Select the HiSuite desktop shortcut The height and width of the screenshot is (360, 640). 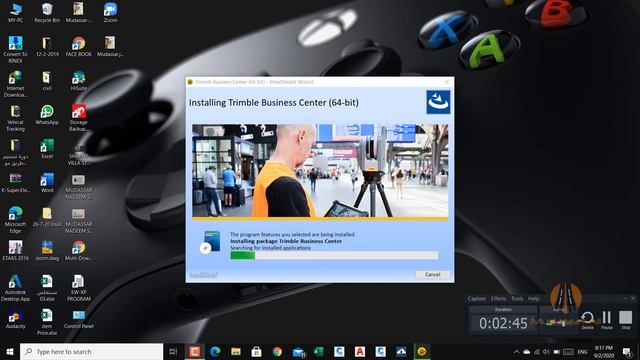pos(78,80)
